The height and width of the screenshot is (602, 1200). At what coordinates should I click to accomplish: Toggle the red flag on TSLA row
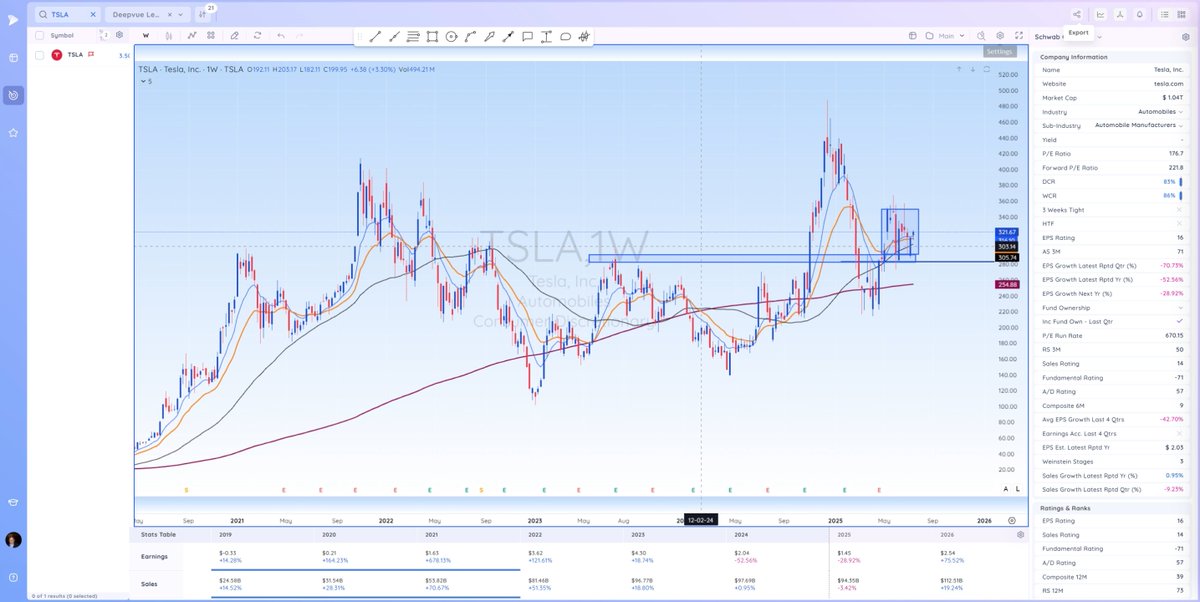91,55
